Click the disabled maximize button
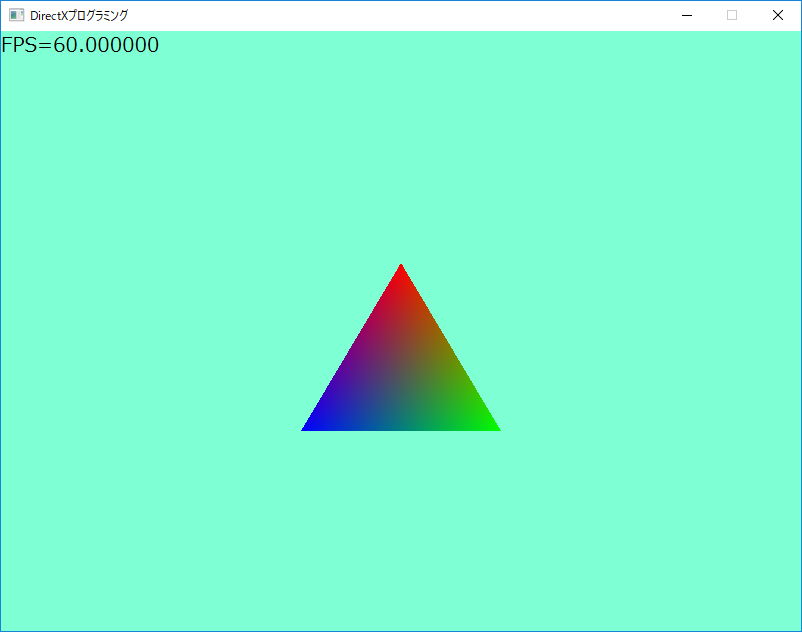 pyautogui.click(x=732, y=15)
